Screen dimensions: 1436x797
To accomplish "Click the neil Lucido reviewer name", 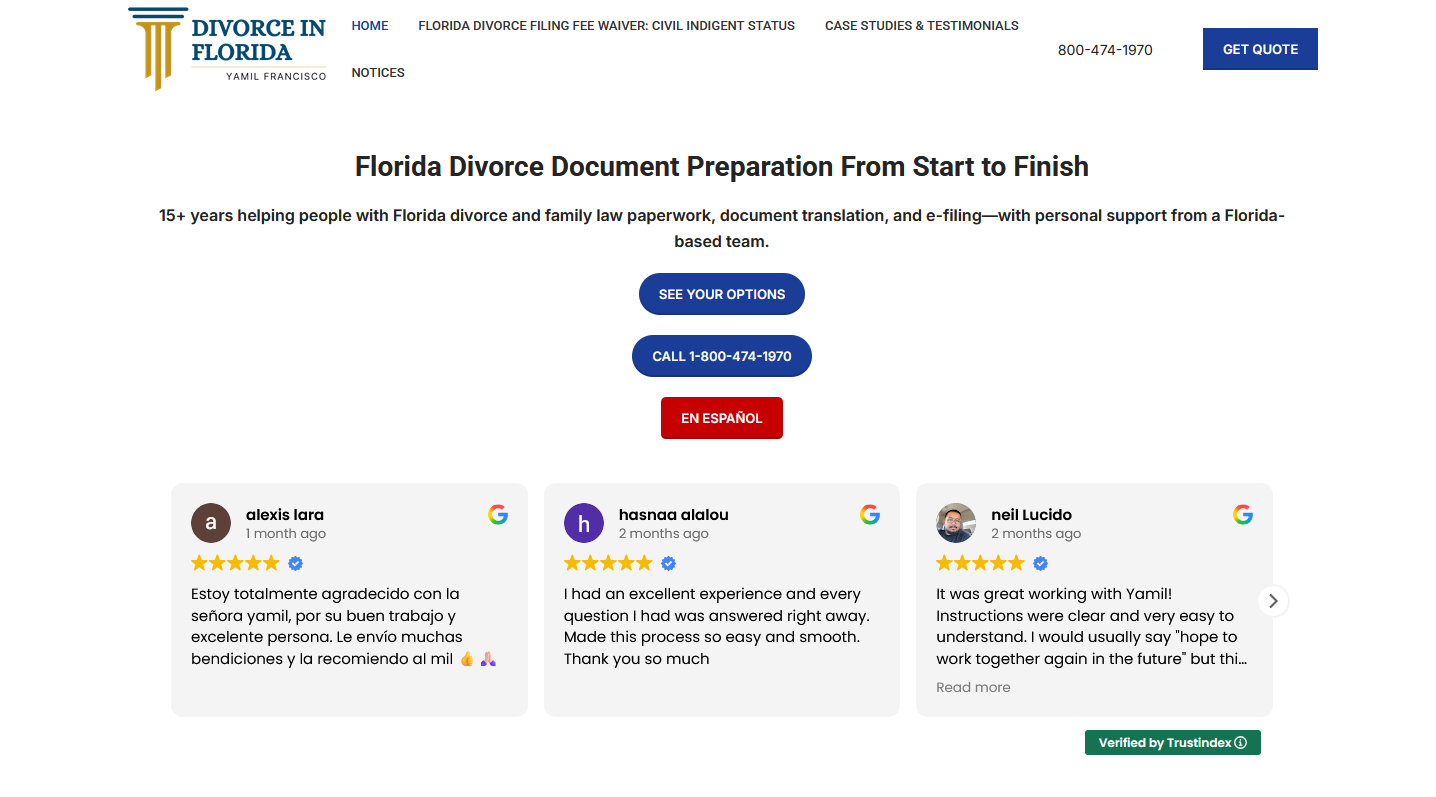I will [1031, 515].
